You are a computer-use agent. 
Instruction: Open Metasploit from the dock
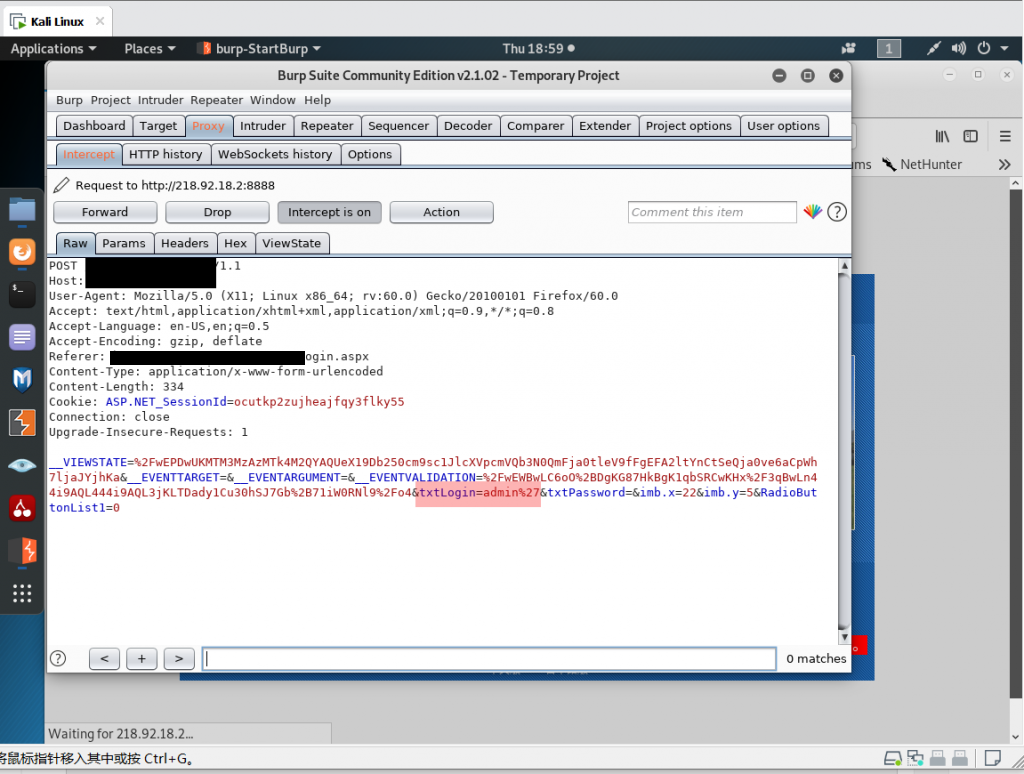tap(22, 380)
